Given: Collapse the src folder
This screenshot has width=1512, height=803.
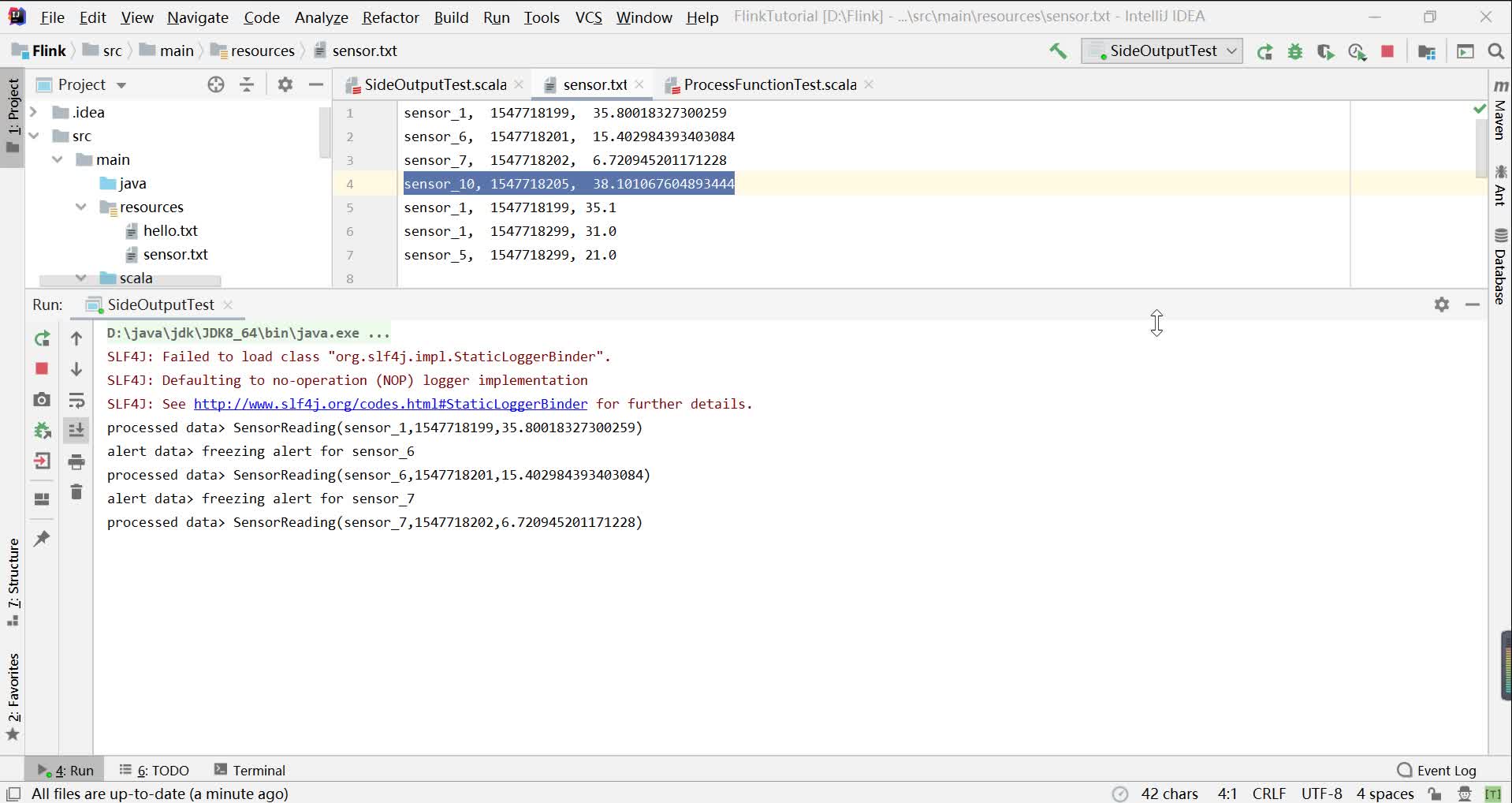Looking at the screenshot, I should (x=34, y=136).
